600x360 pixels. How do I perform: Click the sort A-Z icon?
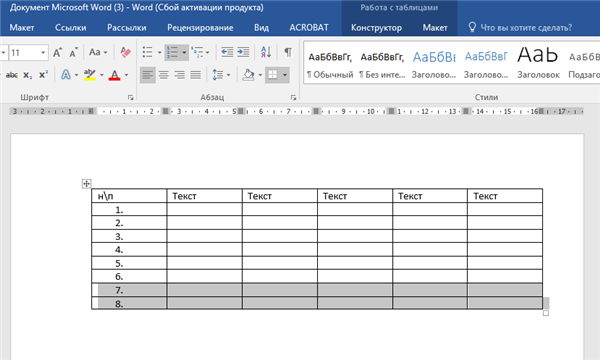[266, 52]
